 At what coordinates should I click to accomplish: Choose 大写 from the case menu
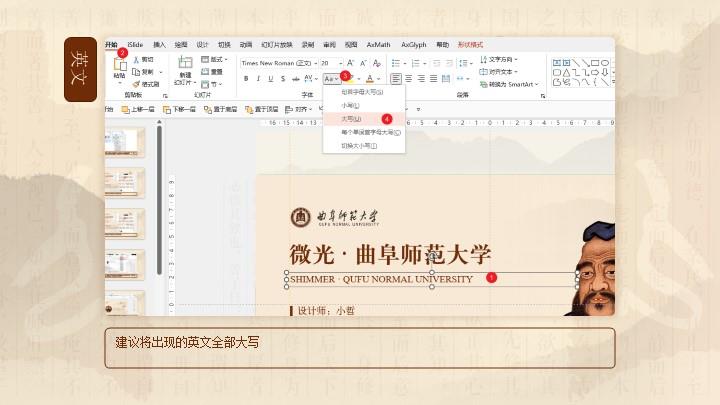[364, 119]
